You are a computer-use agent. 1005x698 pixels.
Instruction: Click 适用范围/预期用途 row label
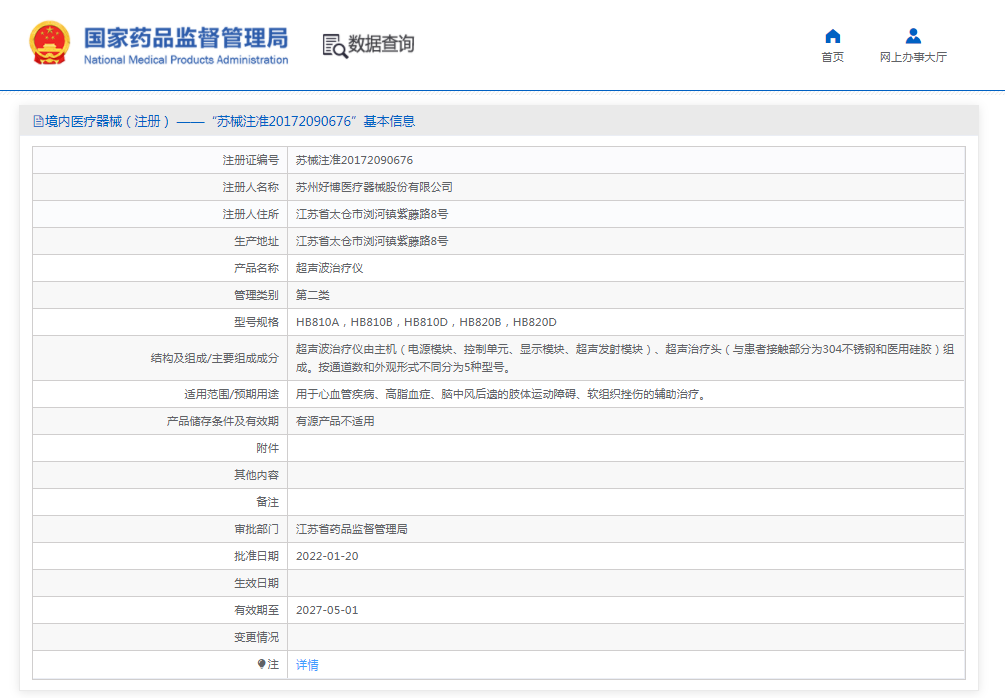pyautogui.click(x=232, y=394)
